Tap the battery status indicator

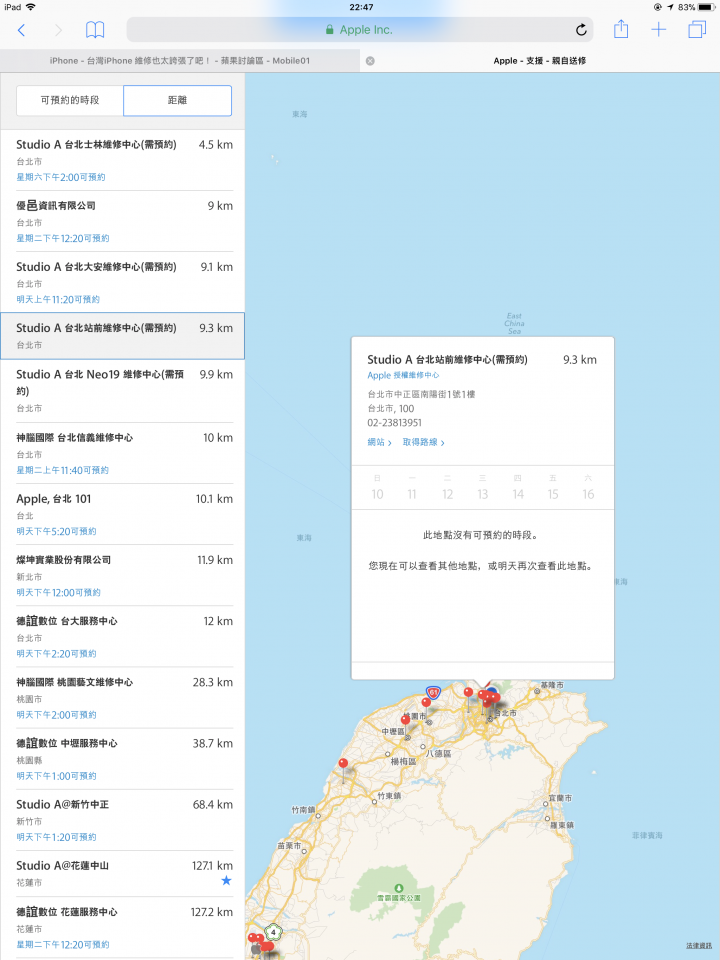pyautogui.click(x=707, y=7)
